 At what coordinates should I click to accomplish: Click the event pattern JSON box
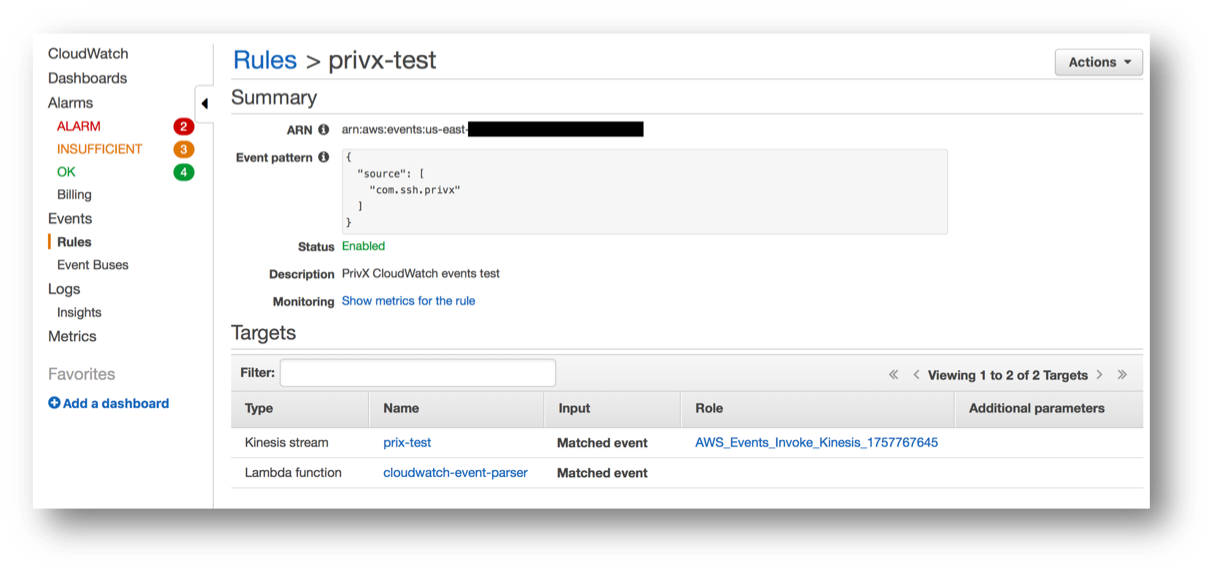[644, 192]
